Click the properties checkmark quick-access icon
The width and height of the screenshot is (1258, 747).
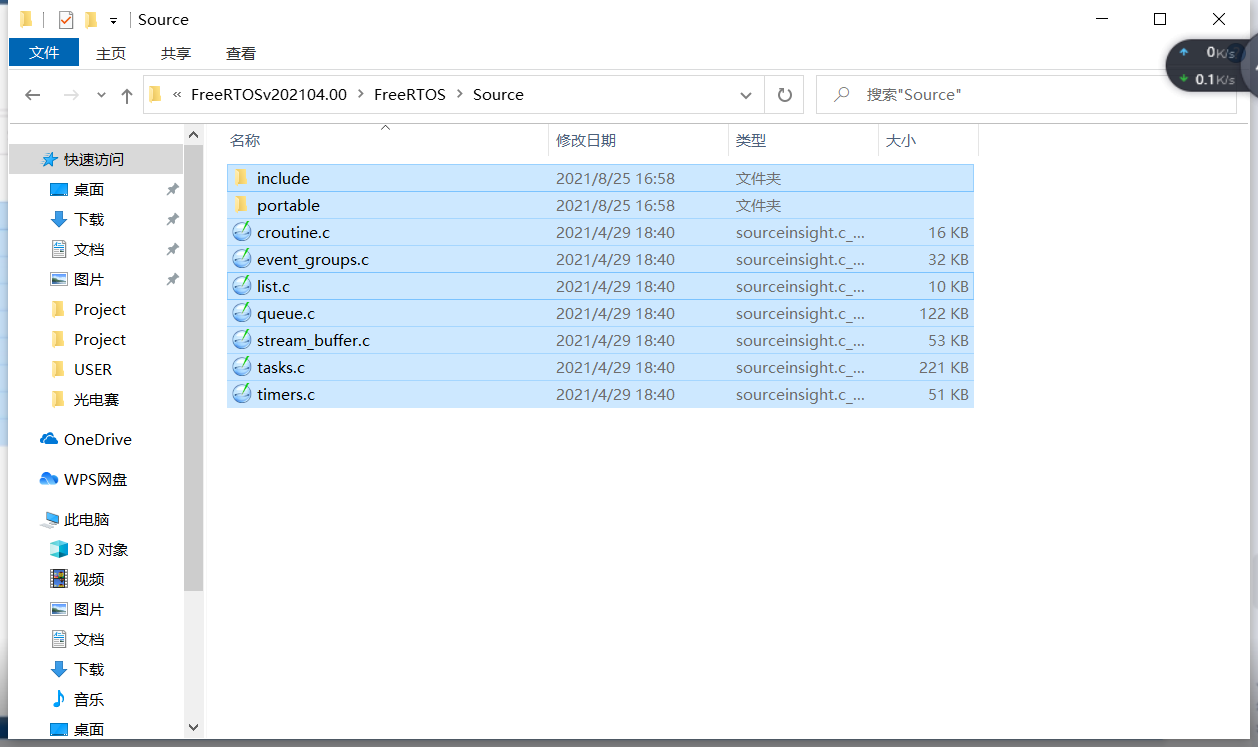point(66,20)
